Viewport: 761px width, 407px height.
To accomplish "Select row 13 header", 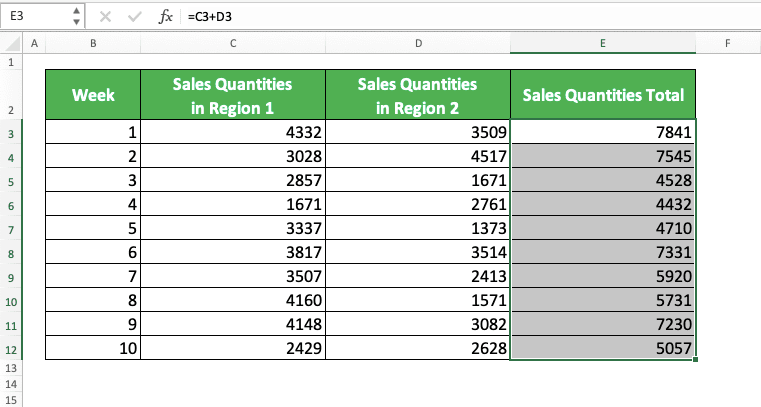I will point(11,368).
